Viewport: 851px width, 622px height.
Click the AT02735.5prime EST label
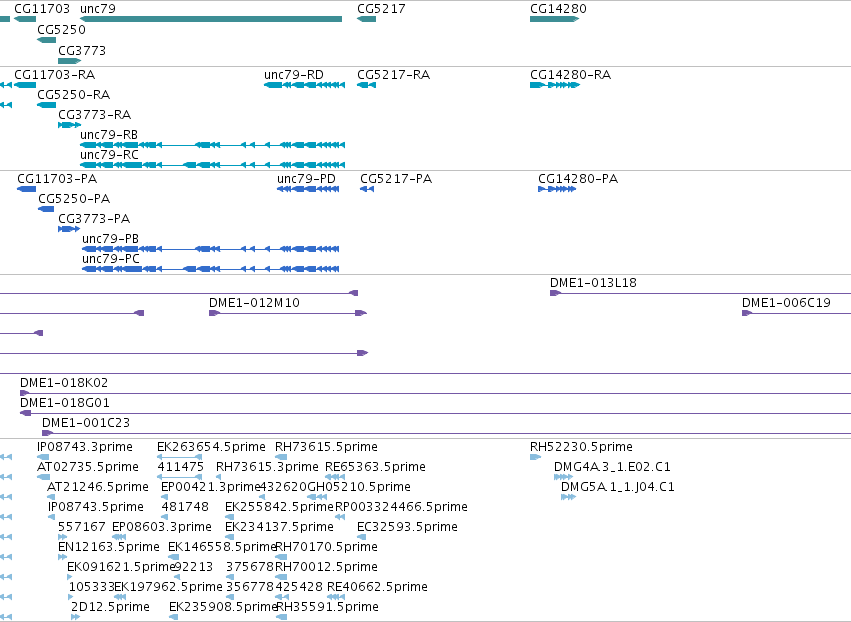88,467
